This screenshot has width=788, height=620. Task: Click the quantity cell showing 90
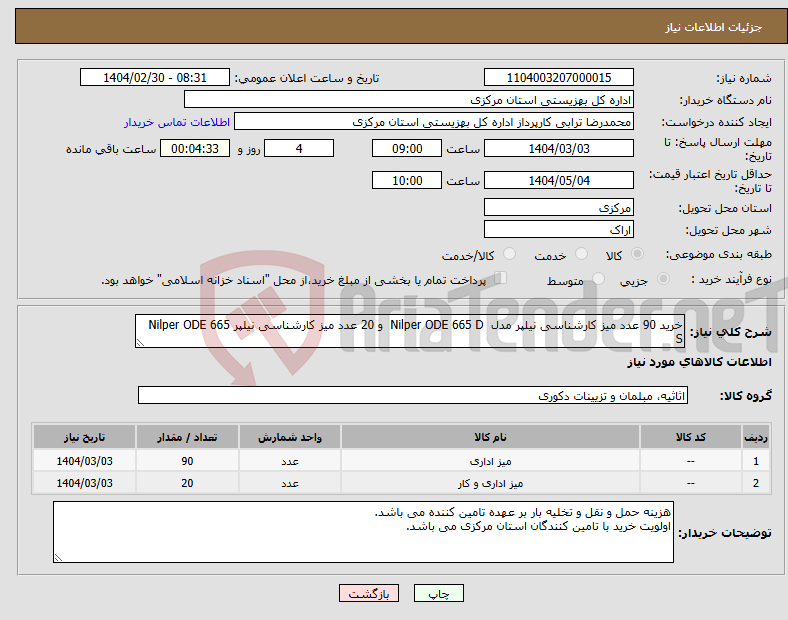[x=187, y=461]
